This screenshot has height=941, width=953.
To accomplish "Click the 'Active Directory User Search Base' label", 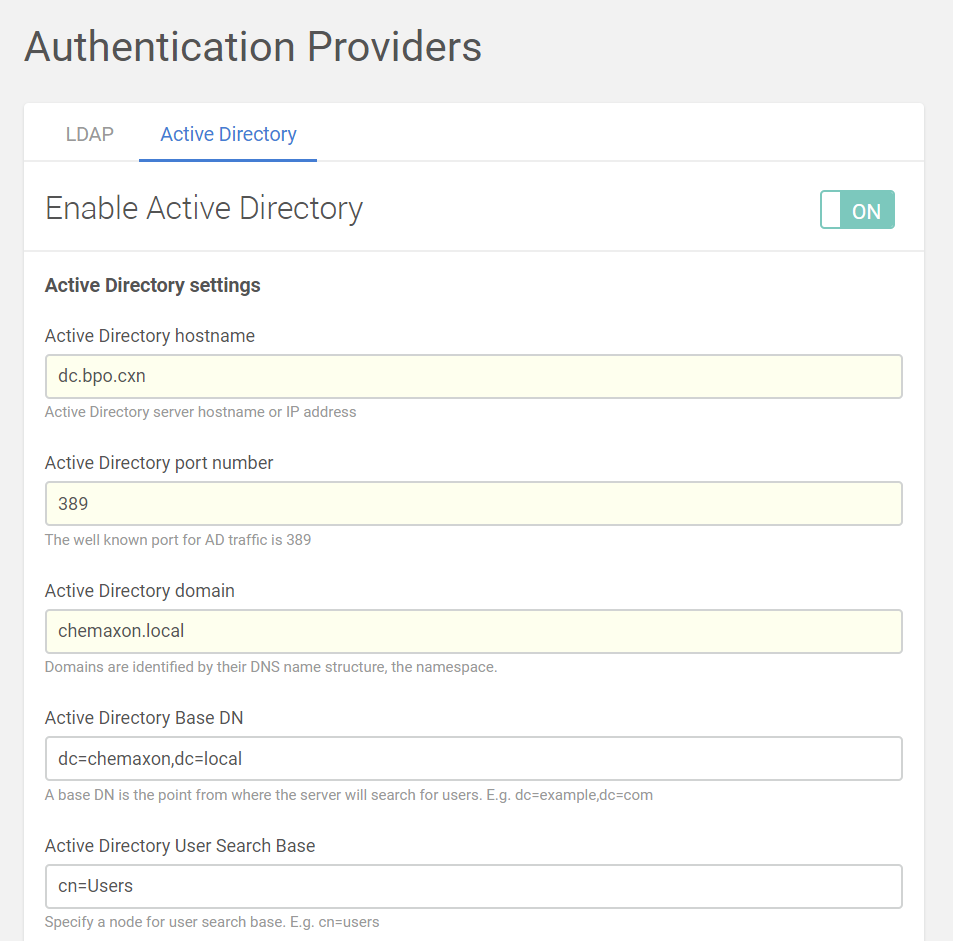I will 180,846.
